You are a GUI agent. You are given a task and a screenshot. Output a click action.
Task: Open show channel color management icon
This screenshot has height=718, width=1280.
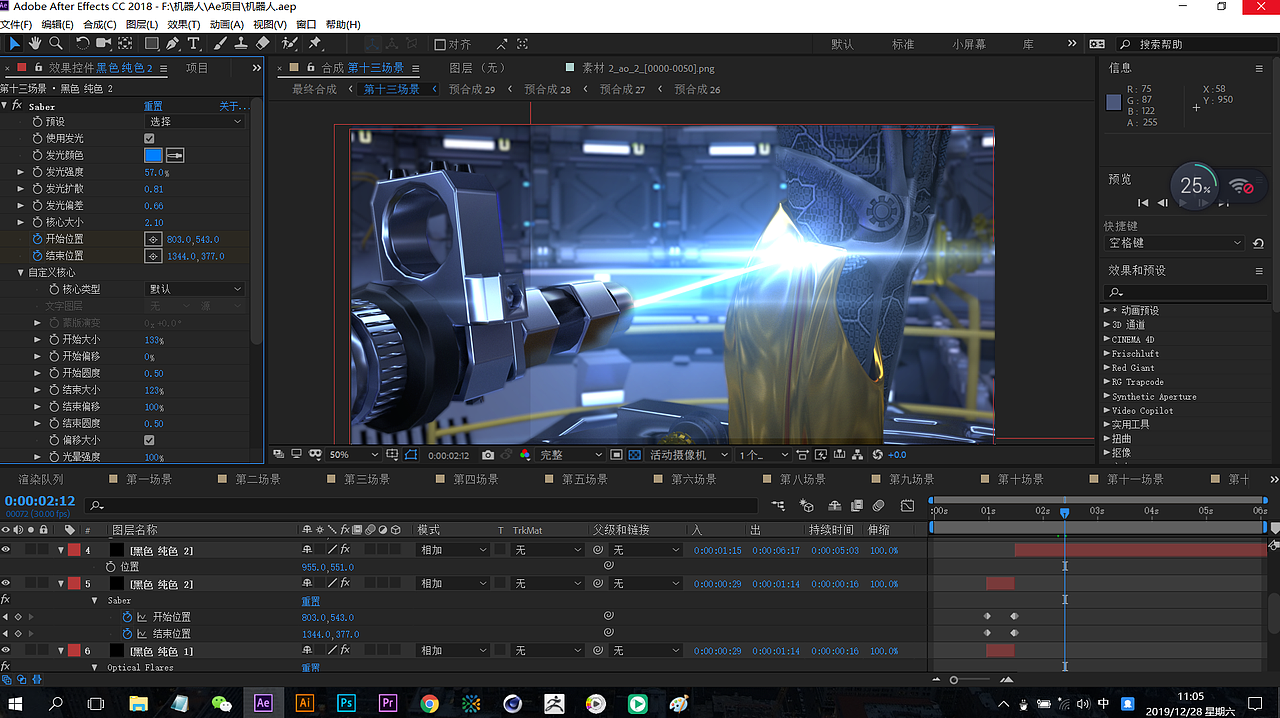[525, 455]
